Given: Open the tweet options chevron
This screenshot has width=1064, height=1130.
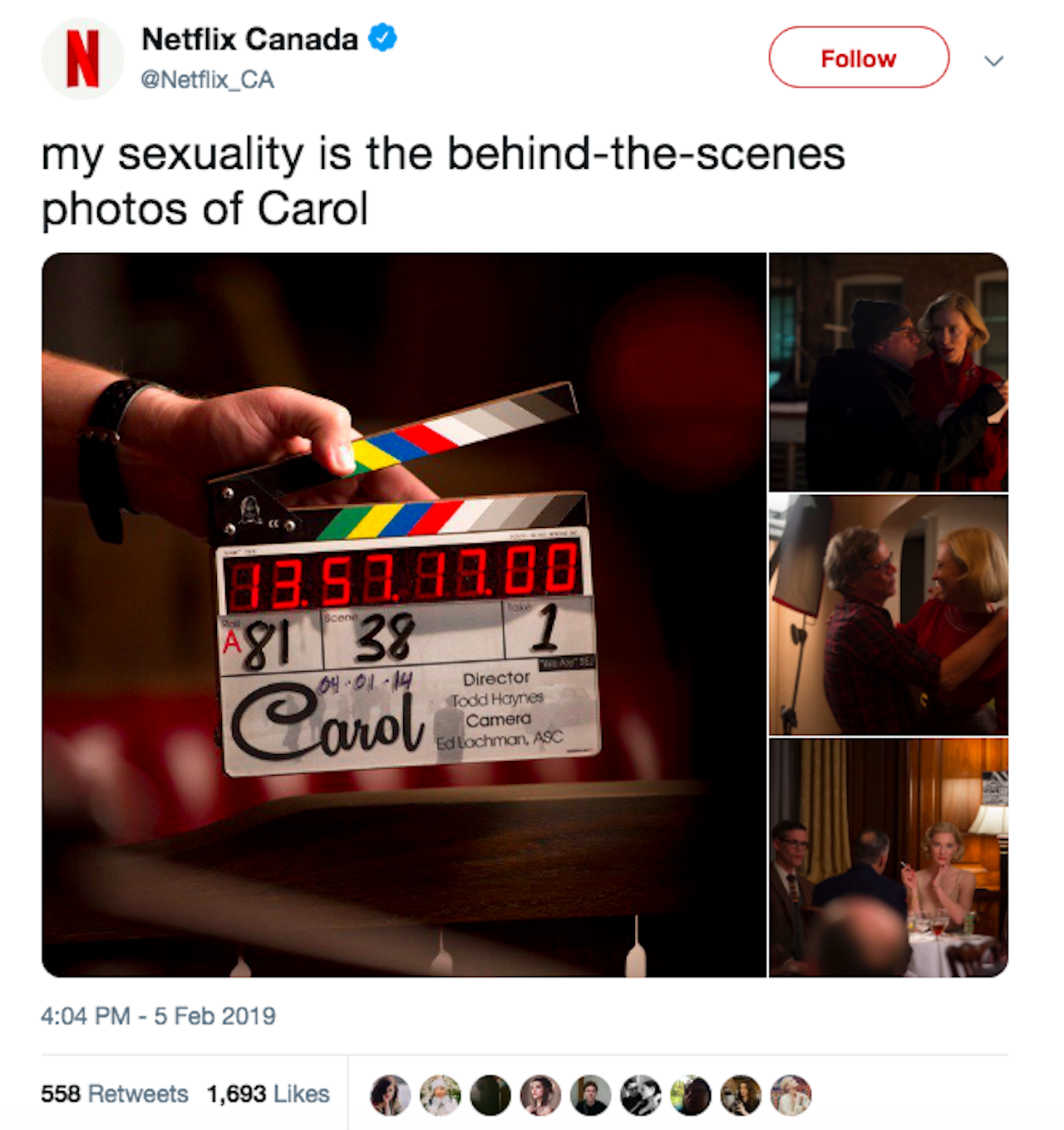Looking at the screenshot, I should [x=993, y=61].
